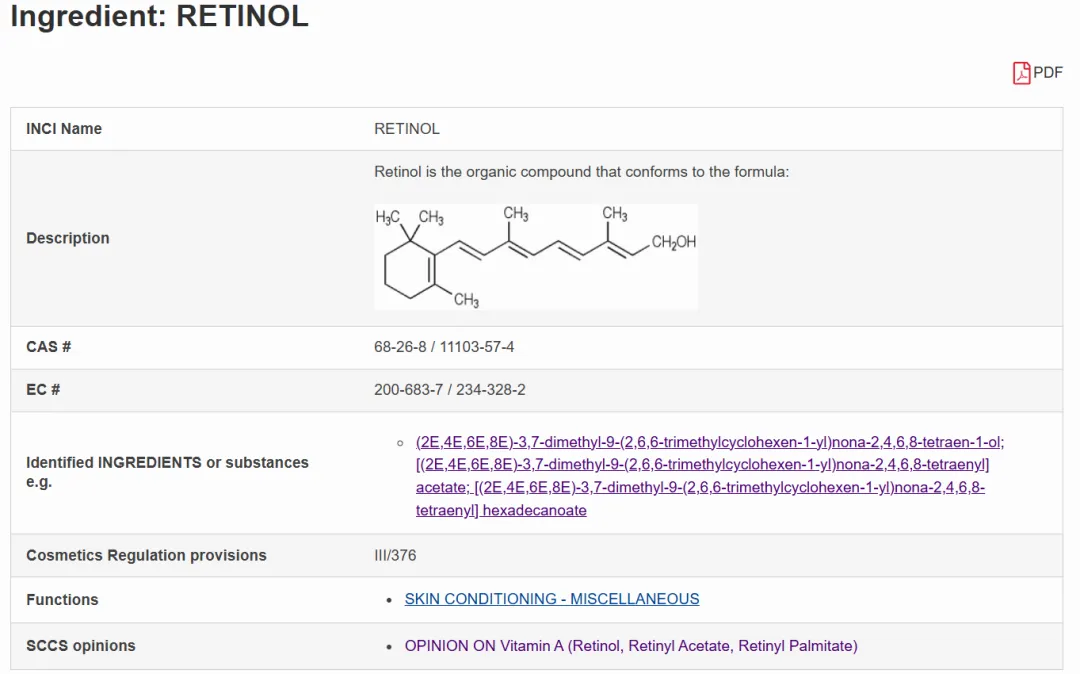Click the Functions row label
Viewport: 1080px width, 674px height.
click(x=62, y=600)
